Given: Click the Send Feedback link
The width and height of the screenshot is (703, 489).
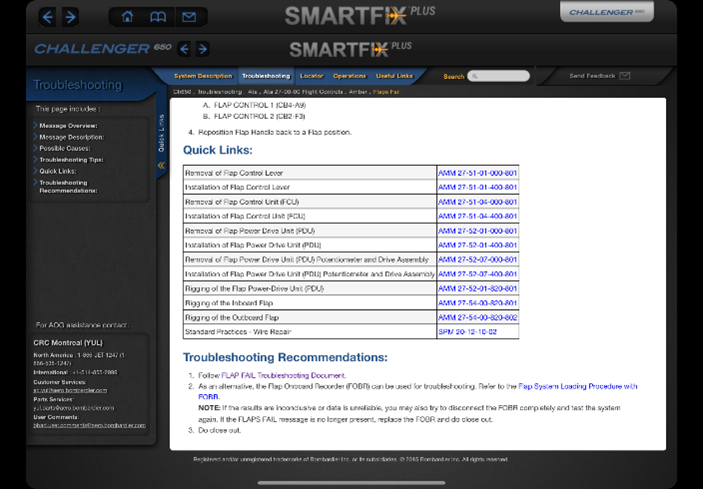Looking at the screenshot, I should click(592, 76).
